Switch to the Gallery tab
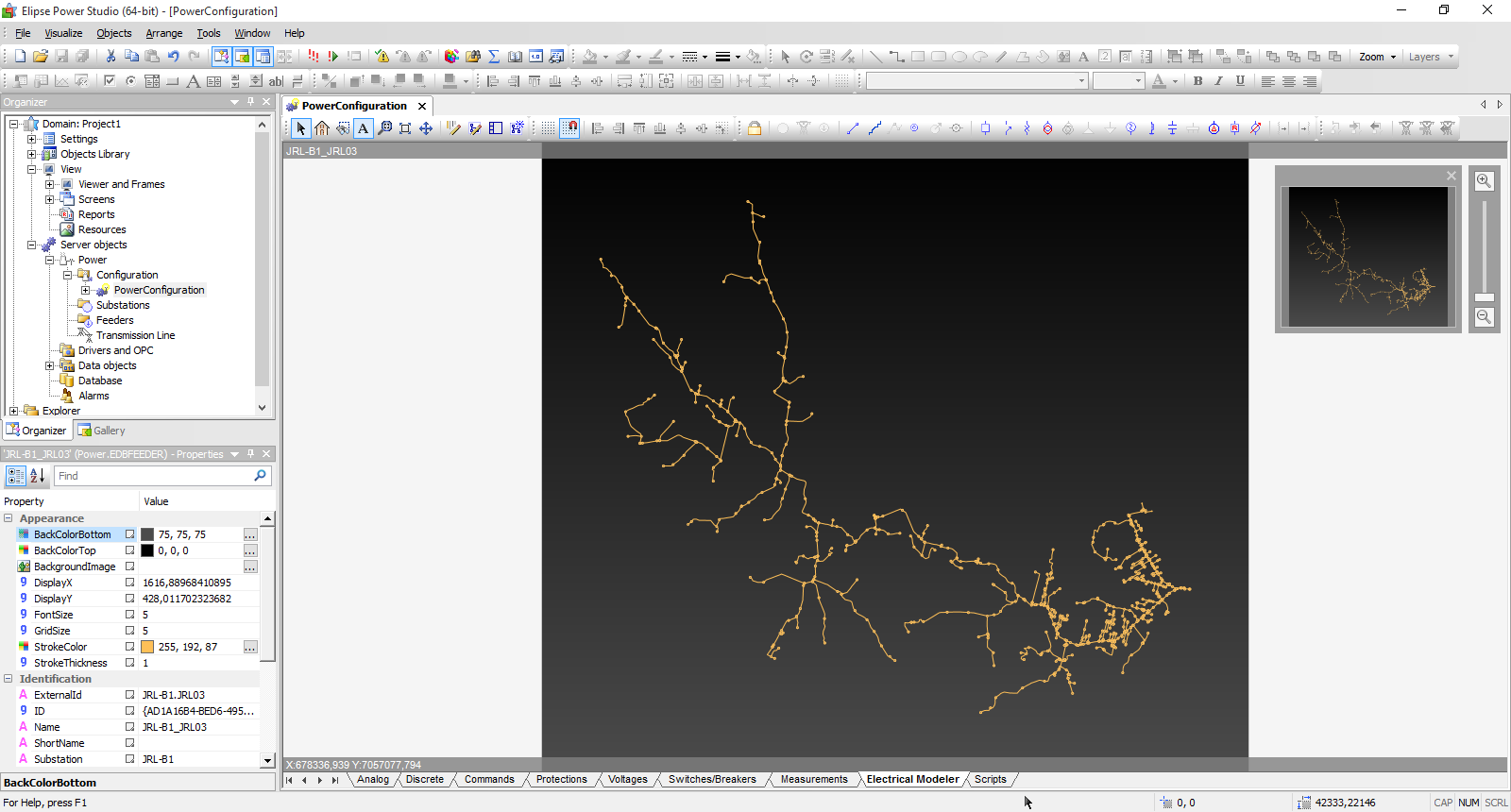 [101, 431]
